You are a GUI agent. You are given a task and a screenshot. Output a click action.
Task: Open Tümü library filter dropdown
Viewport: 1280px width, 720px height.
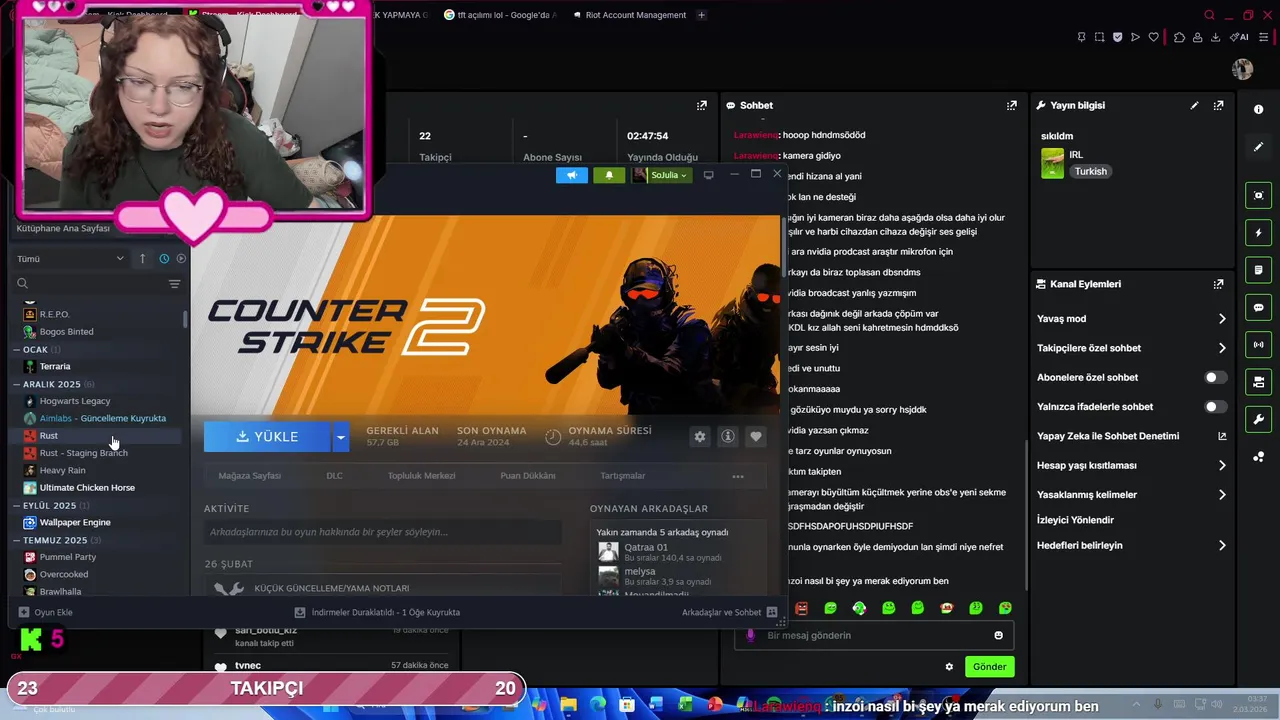(x=70, y=258)
